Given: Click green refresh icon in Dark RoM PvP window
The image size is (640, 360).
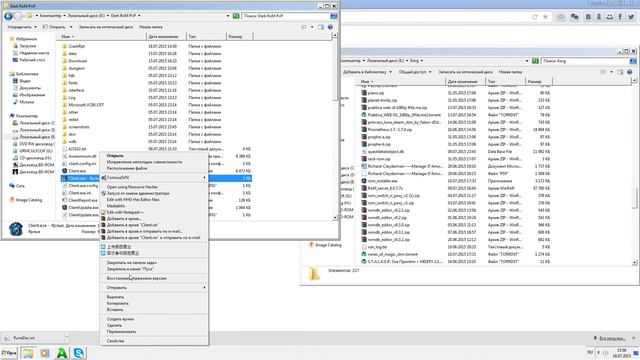Looking at the screenshot, I should pyautogui.click(x=236, y=16).
